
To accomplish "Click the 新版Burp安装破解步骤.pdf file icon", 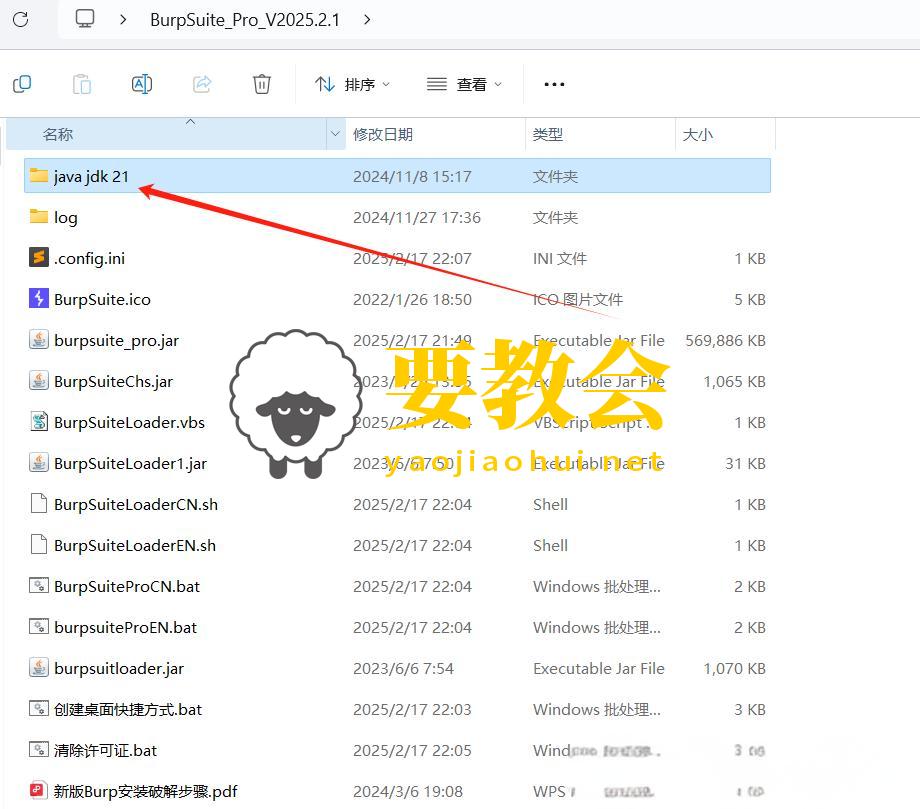I will click(x=38, y=790).
